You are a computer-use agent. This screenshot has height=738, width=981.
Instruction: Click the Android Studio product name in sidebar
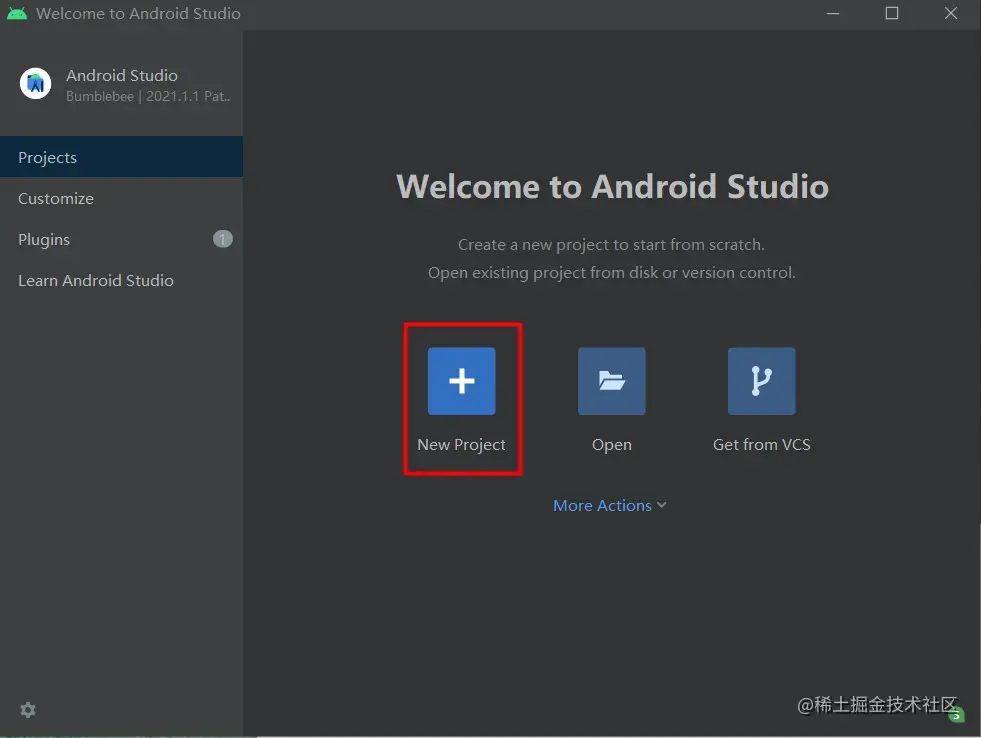[122, 76]
